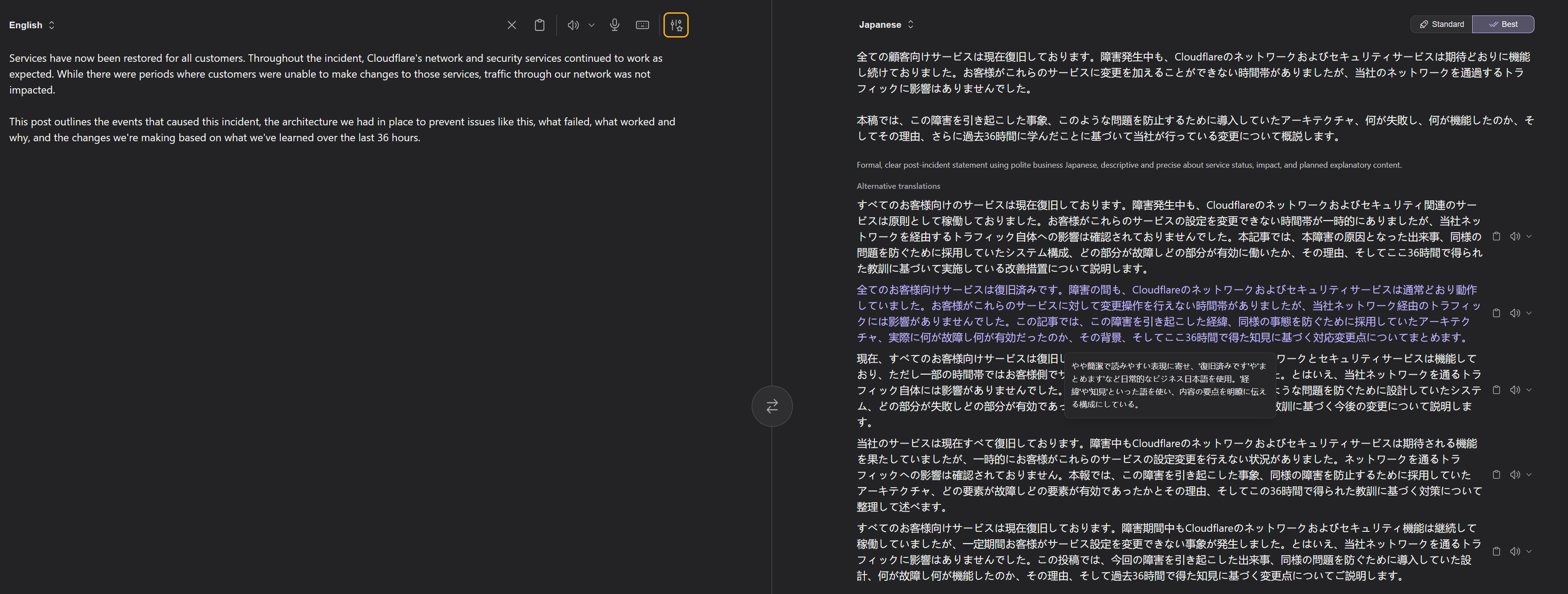Expand the source speaker voice options
The height and width of the screenshot is (594, 1568).
coord(591,25)
